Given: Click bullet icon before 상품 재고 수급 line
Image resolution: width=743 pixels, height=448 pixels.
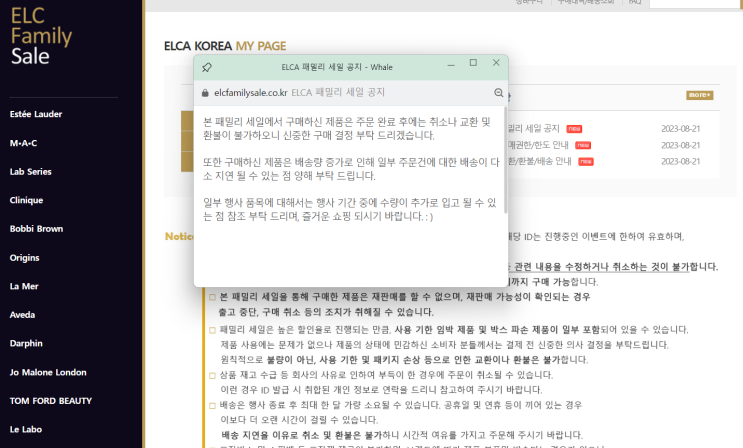Looking at the screenshot, I should tap(212, 375).
